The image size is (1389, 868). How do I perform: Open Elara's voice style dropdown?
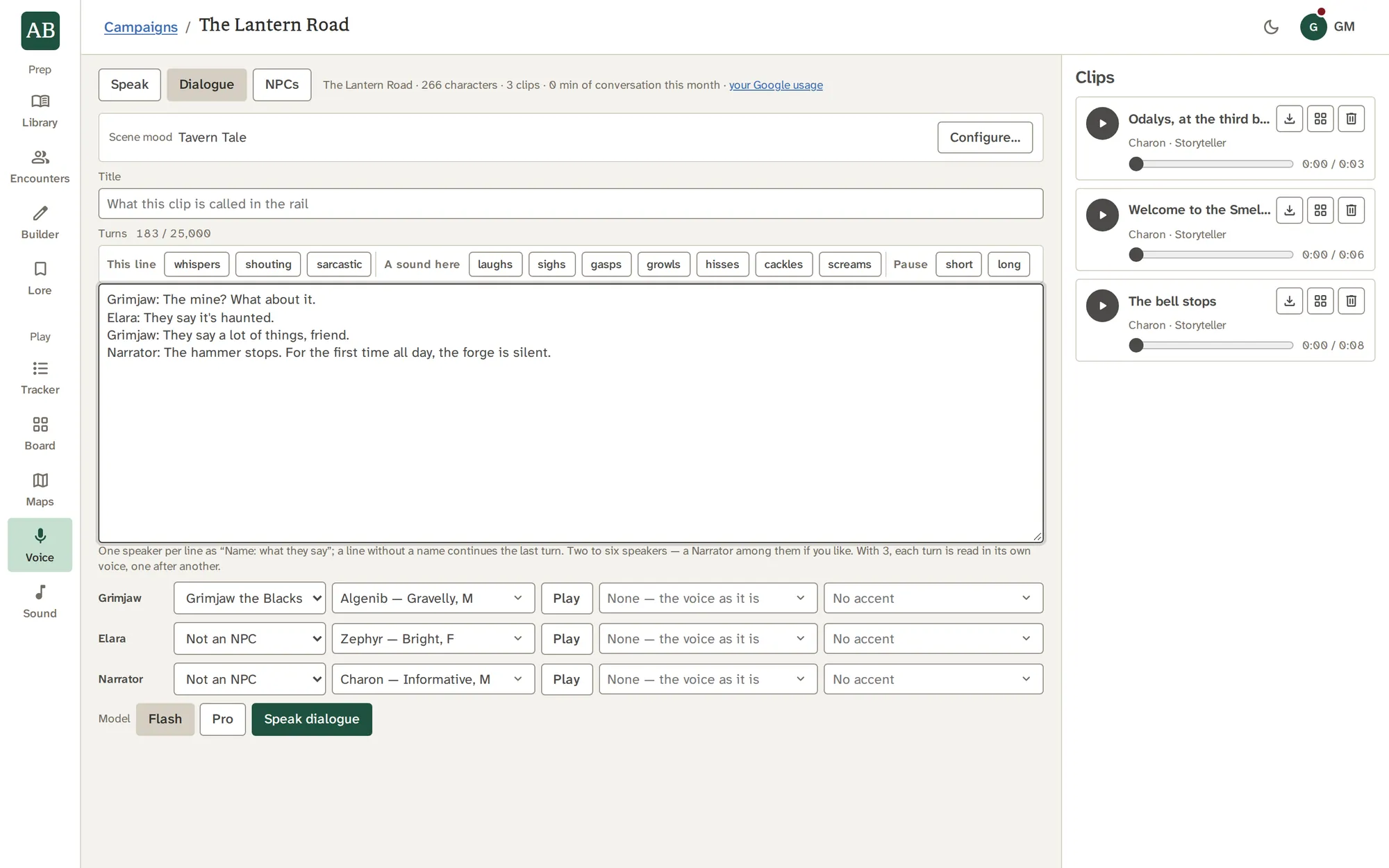(x=708, y=639)
